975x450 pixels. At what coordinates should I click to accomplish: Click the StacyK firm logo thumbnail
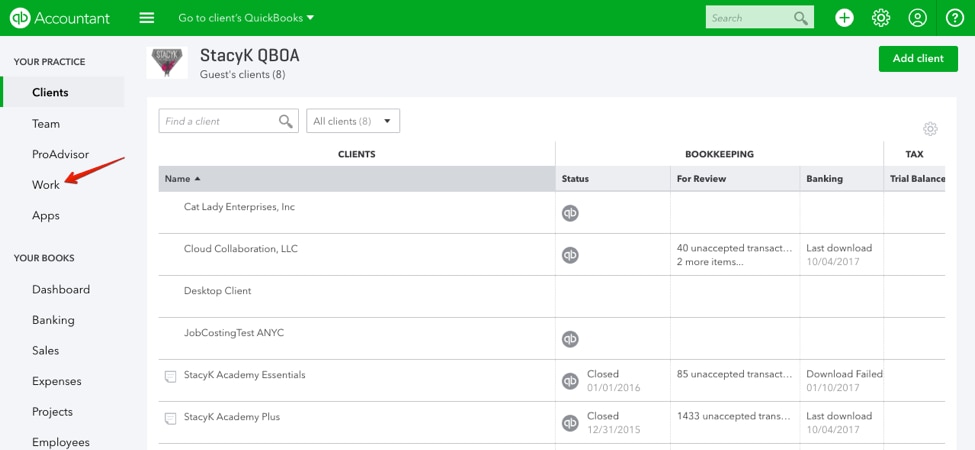click(167, 62)
